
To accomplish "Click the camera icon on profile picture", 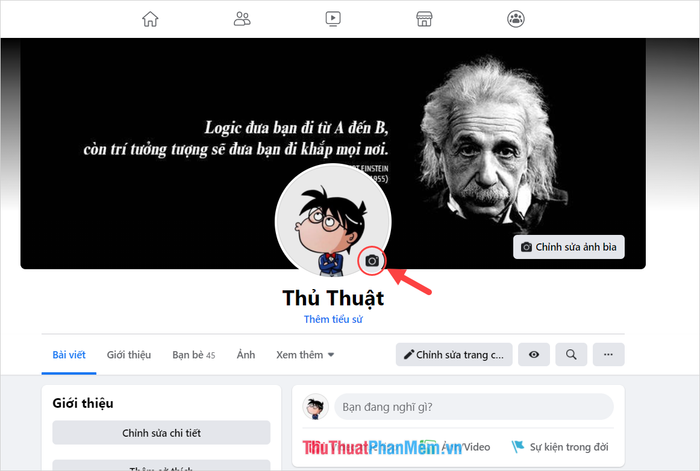I will point(372,261).
